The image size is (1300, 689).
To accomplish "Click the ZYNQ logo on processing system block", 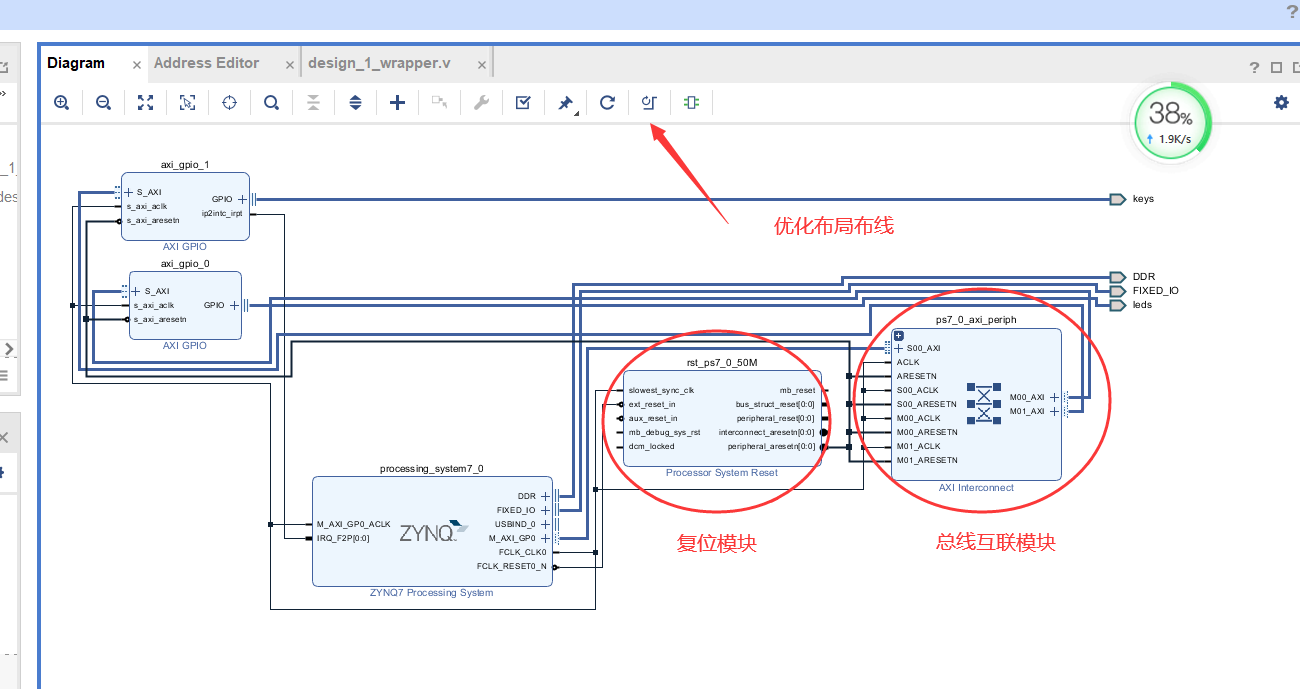I will pos(434,531).
